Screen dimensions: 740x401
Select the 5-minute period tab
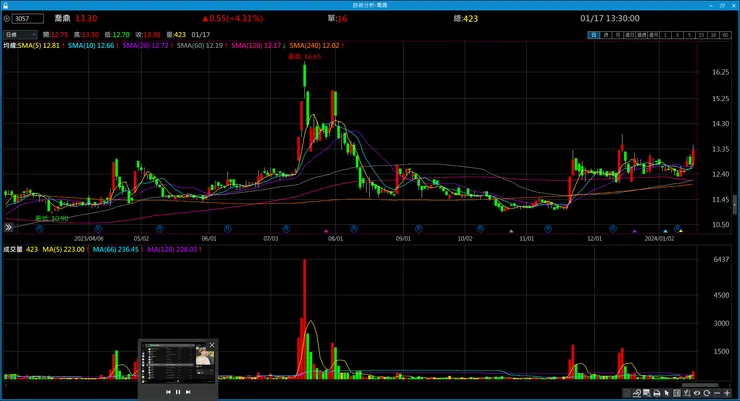coord(689,35)
